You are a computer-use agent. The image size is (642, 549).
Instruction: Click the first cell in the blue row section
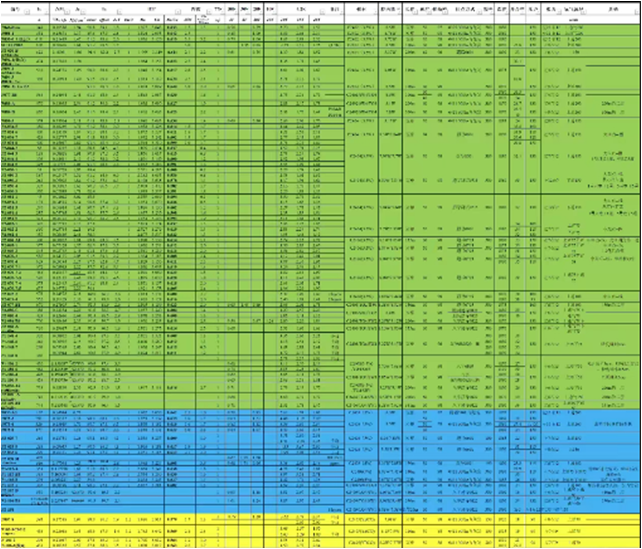(x=12, y=411)
